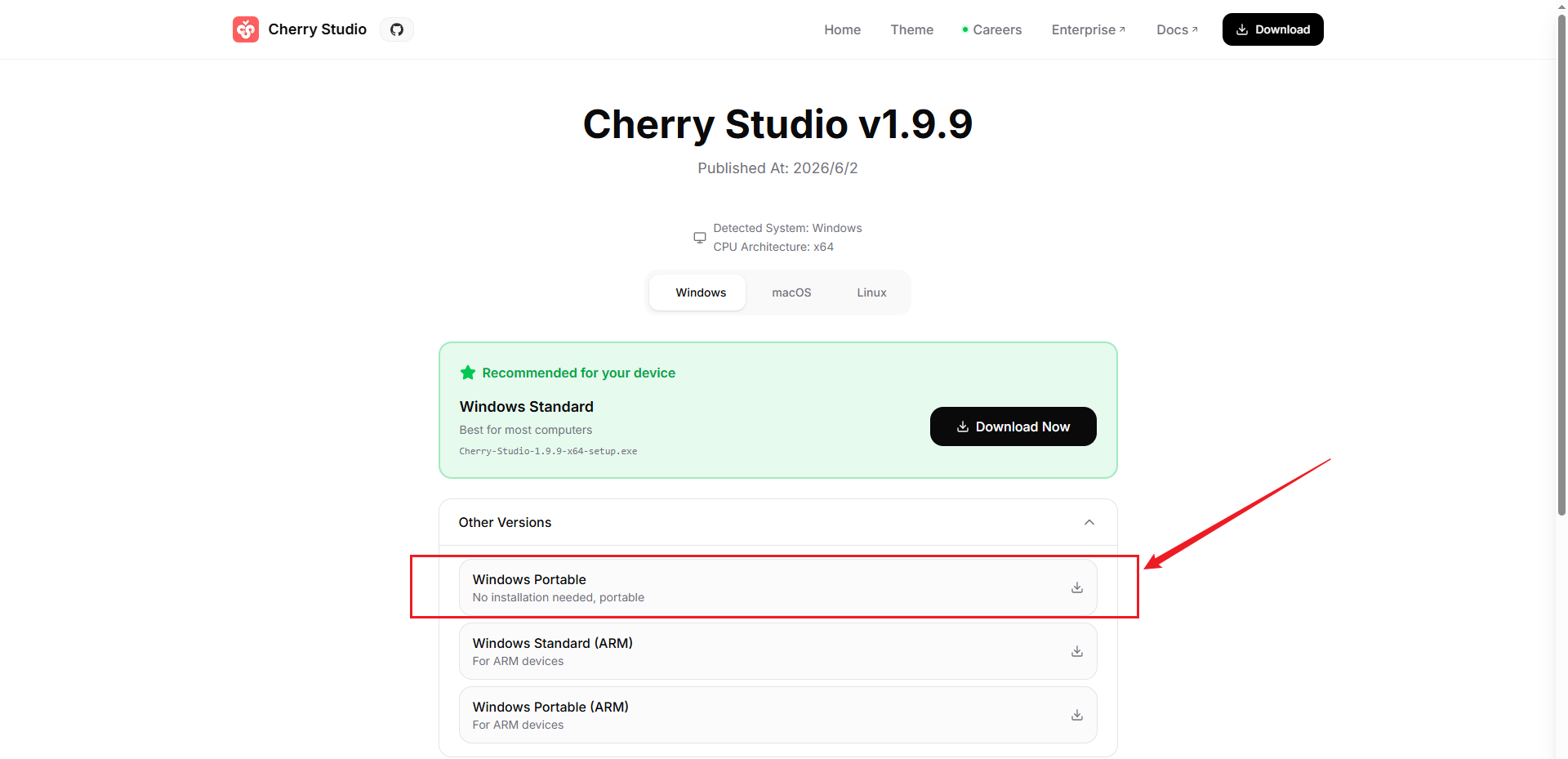Open the Theme navigation item
The image size is (1568, 759).
pos(911,29)
